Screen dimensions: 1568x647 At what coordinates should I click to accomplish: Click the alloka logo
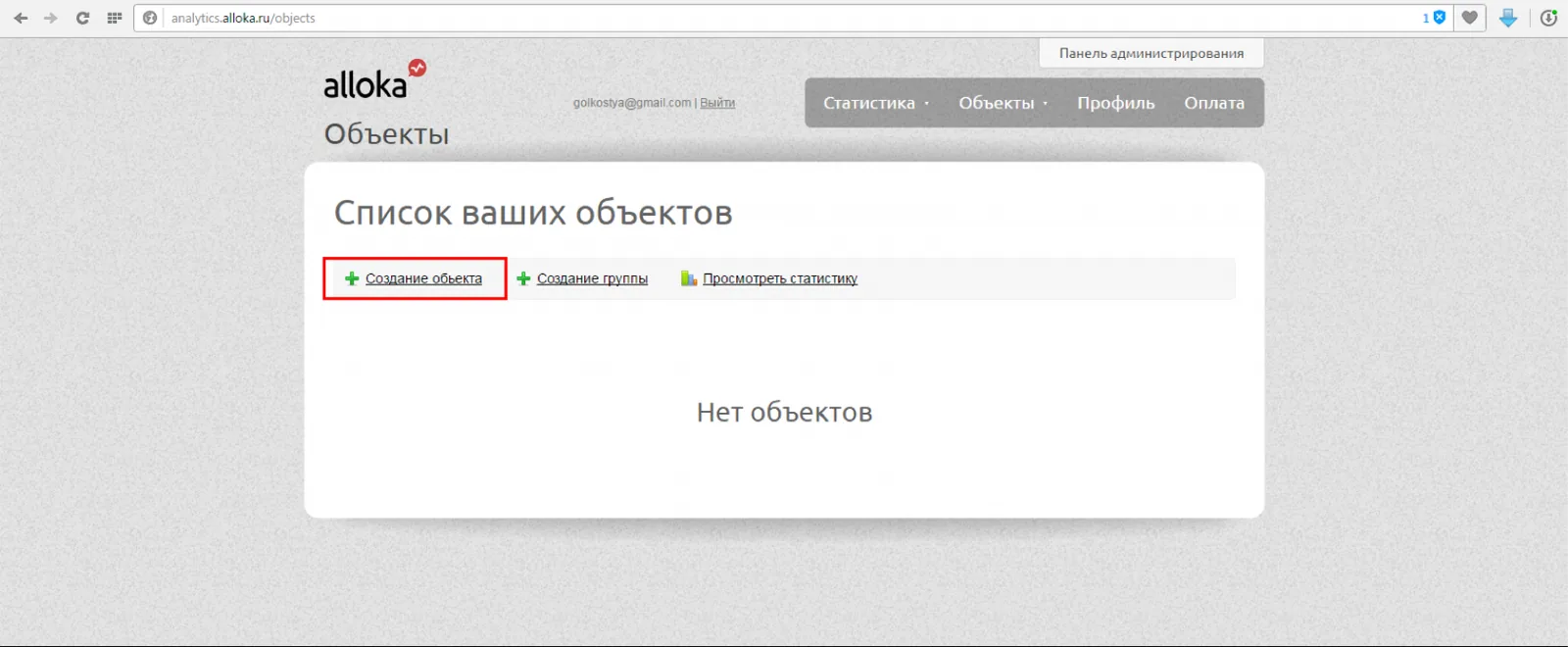[x=374, y=79]
